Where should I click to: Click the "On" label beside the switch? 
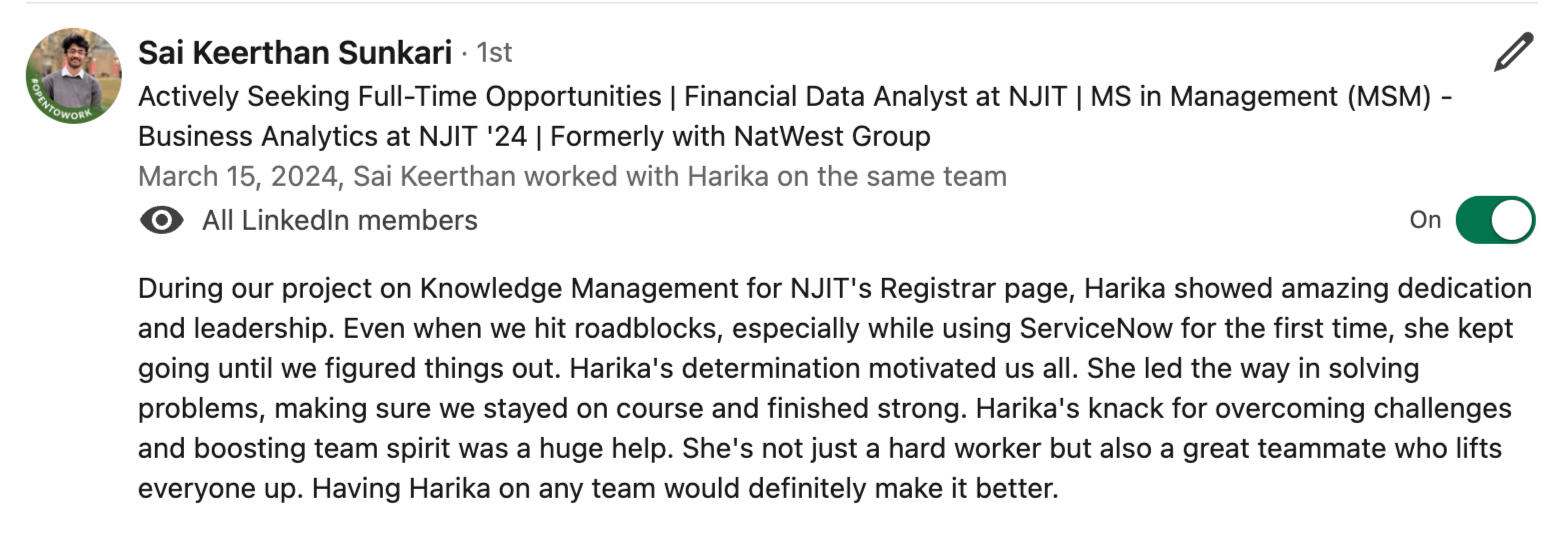click(x=1424, y=220)
